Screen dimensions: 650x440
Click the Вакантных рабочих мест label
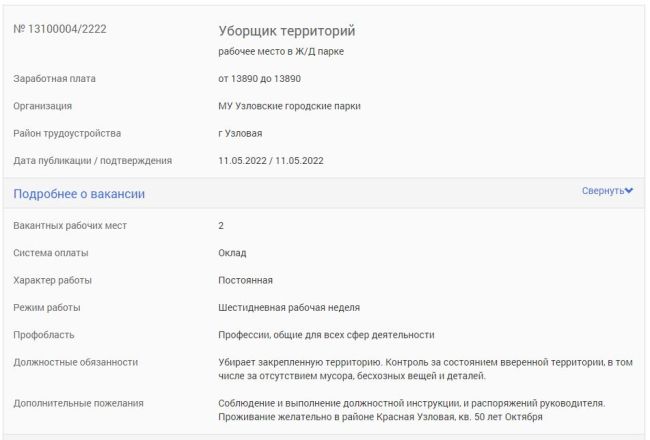tap(70, 226)
